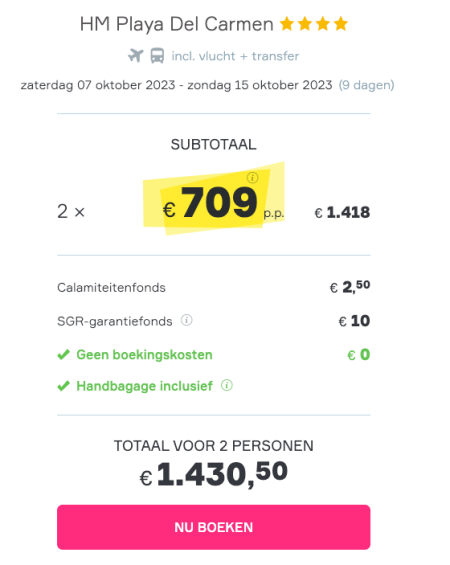This screenshot has height=565, width=450.
Task: Open Handbagage inclusief info icon
Action: coord(227,385)
